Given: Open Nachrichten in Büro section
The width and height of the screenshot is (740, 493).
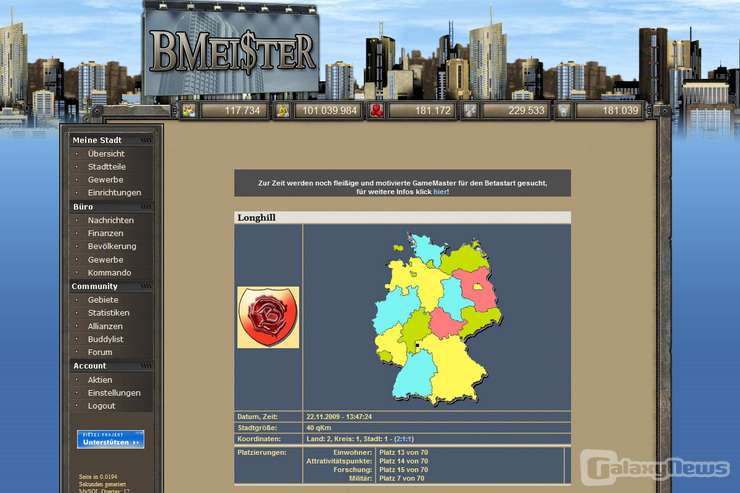Looking at the screenshot, I should pos(110,220).
